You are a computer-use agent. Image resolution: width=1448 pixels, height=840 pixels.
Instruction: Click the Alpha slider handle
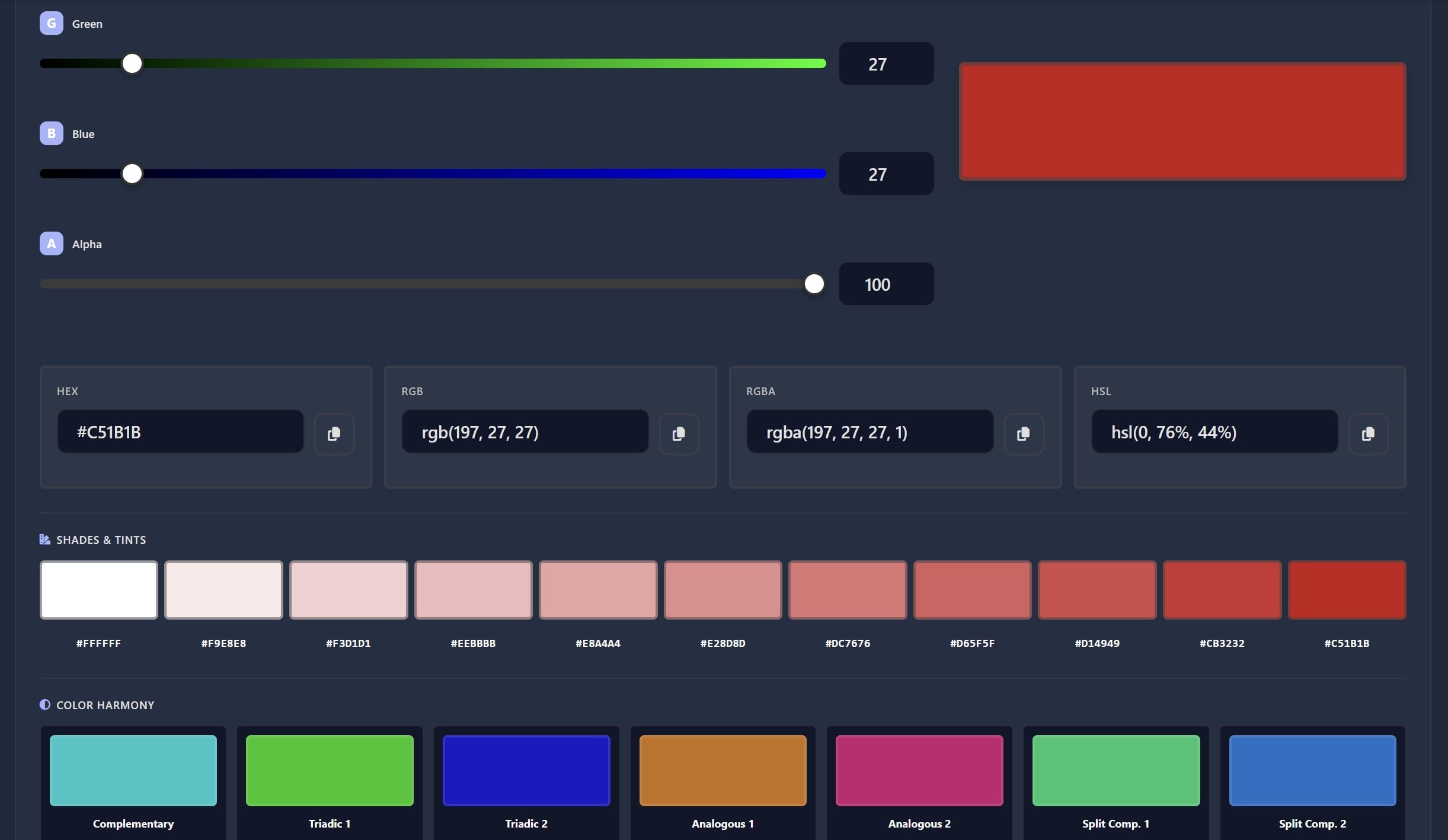pos(814,284)
